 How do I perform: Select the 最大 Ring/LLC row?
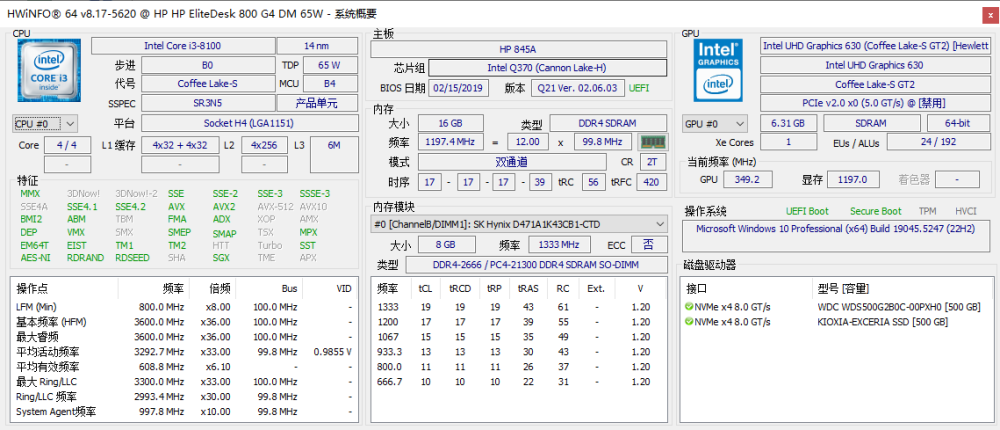184,382
